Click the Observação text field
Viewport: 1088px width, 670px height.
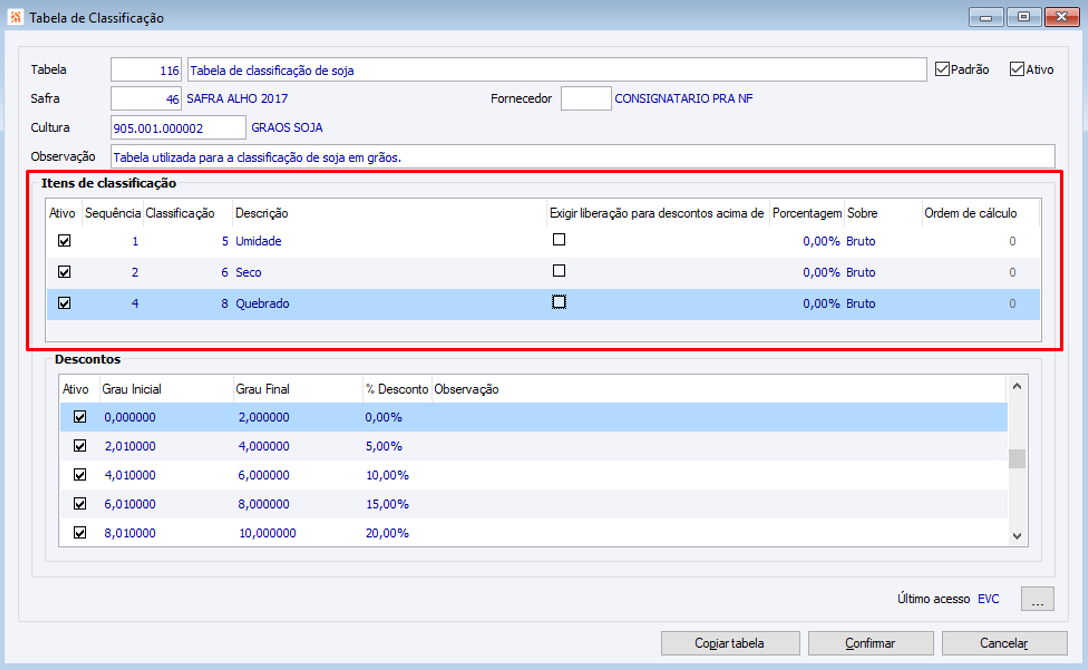point(583,157)
